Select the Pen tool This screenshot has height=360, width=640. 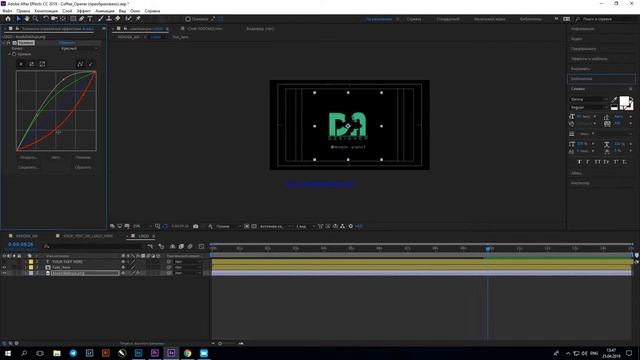(82, 19)
